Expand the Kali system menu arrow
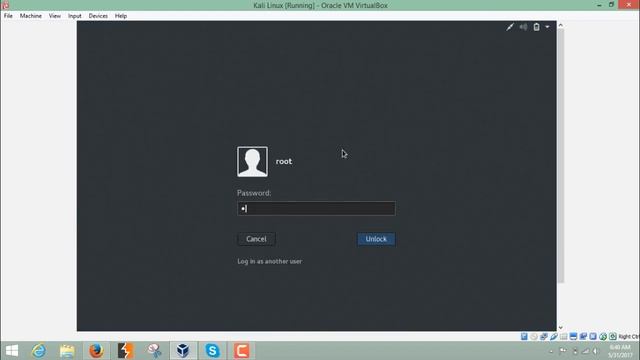640x360 pixels. click(547, 27)
